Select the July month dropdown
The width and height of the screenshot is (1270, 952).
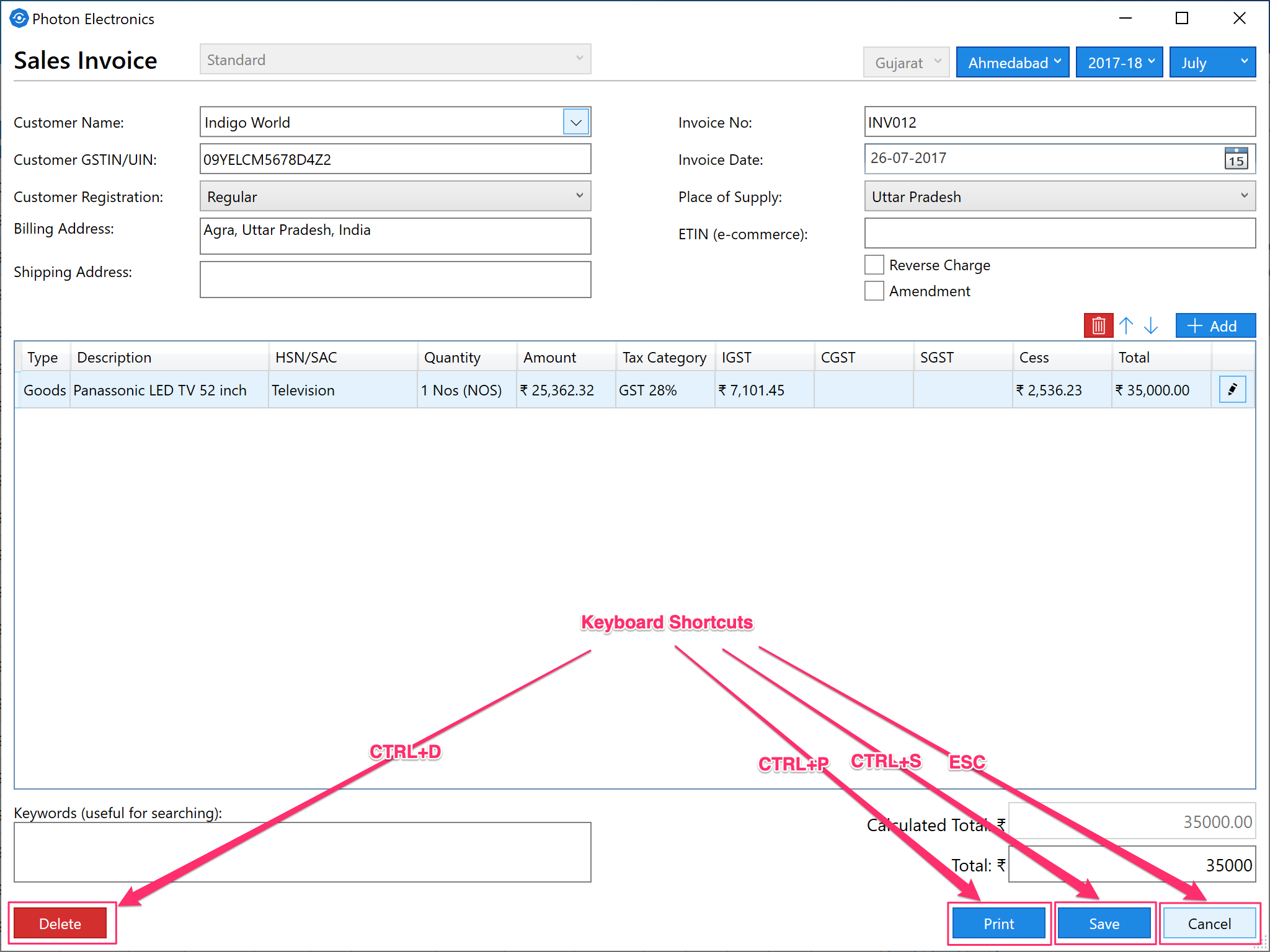click(x=1212, y=63)
